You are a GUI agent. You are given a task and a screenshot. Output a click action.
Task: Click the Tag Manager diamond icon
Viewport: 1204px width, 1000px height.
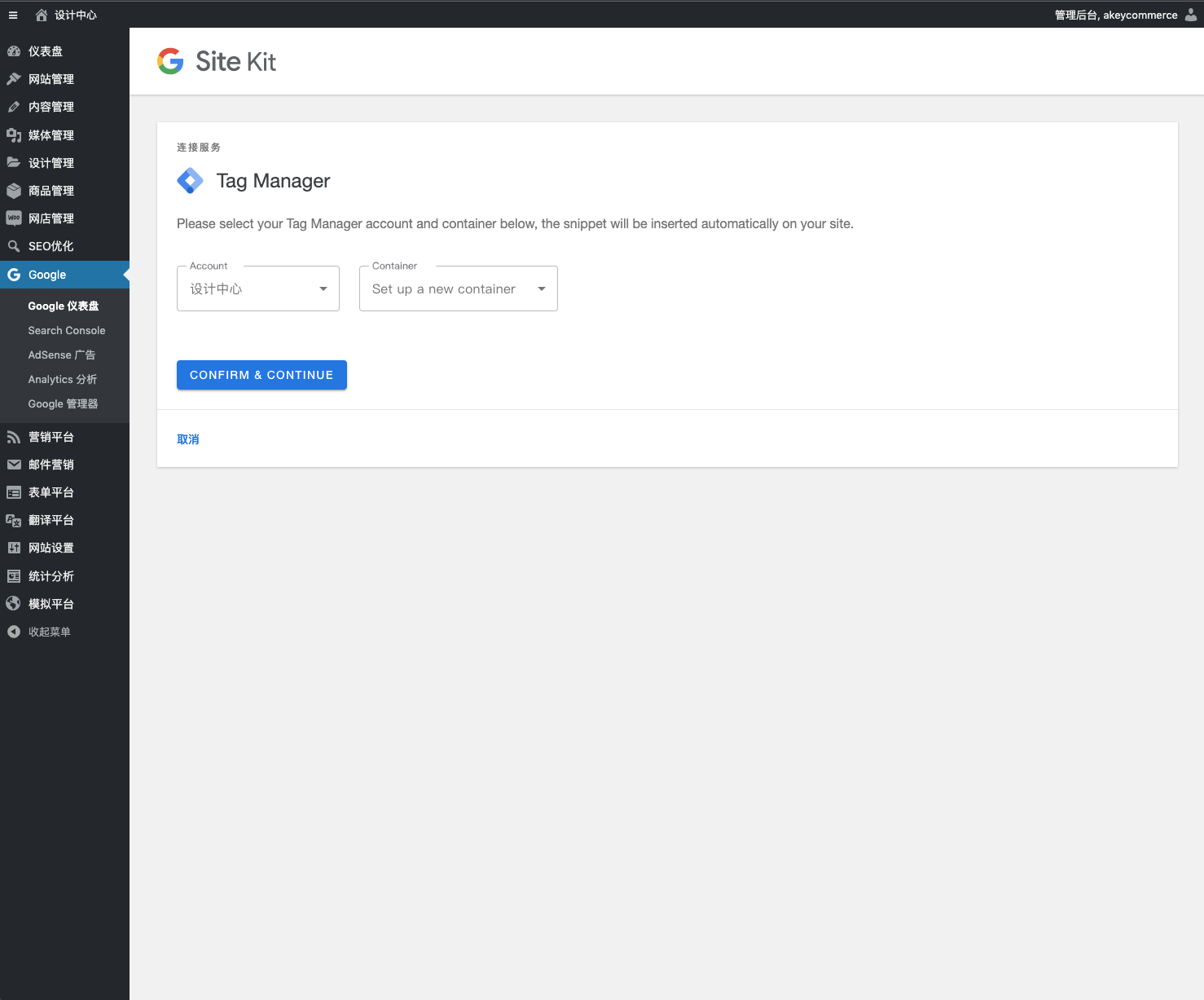click(x=191, y=181)
